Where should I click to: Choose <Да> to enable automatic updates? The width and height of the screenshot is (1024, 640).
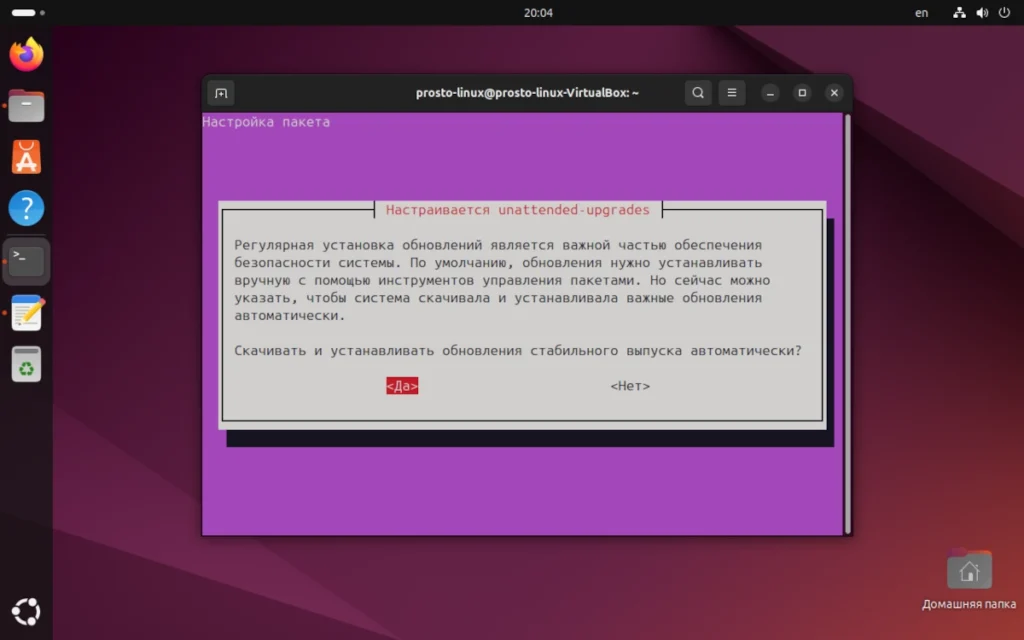pyautogui.click(x=402, y=386)
